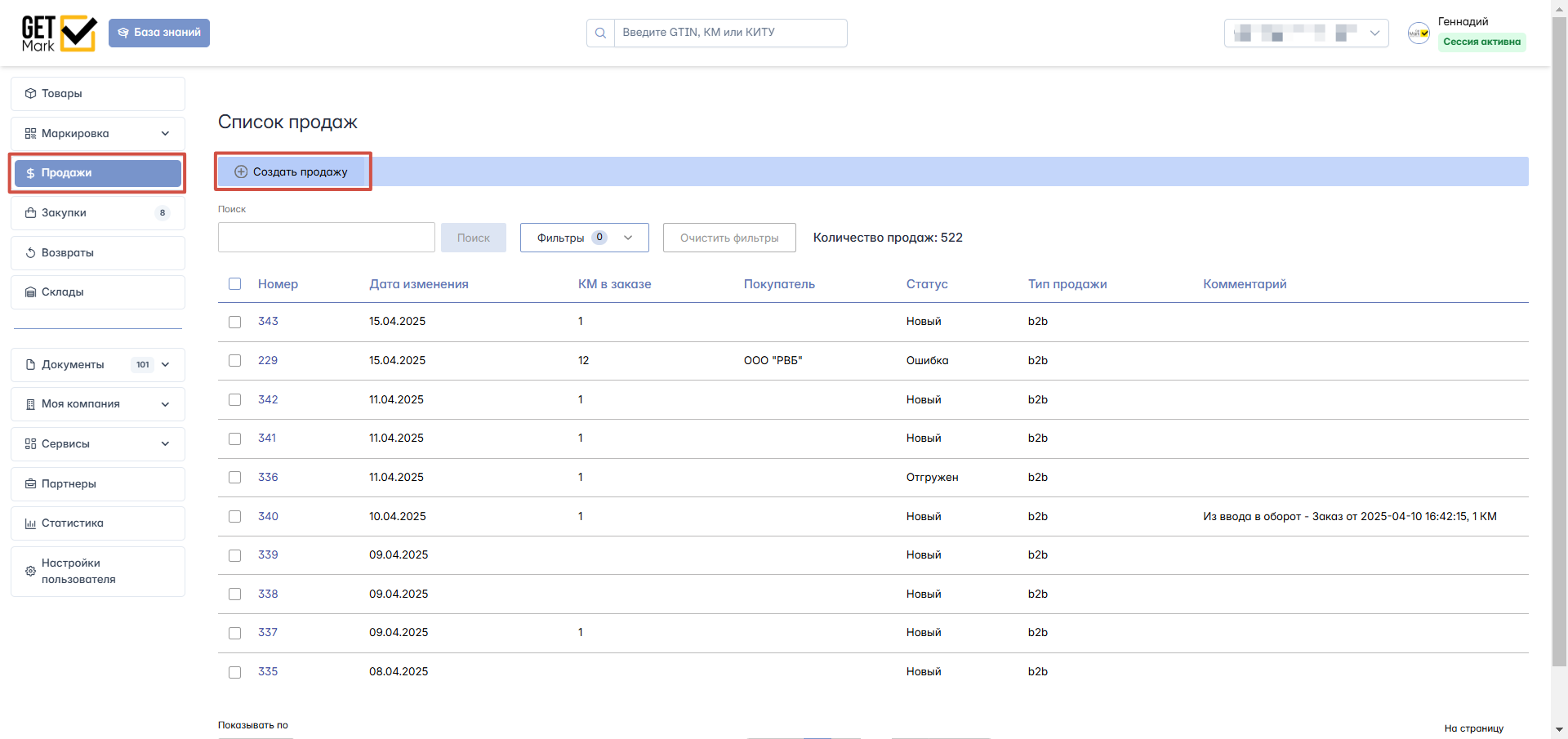Viewport: 1568px width, 739px height.
Task: Click the Статистика chart icon
Action: 30,523
